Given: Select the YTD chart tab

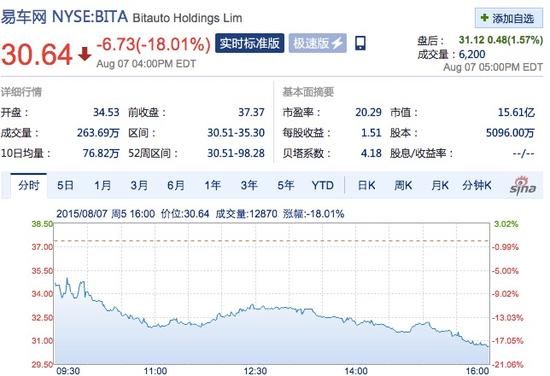Looking at the screenshot, I should (x=322, y=185).
